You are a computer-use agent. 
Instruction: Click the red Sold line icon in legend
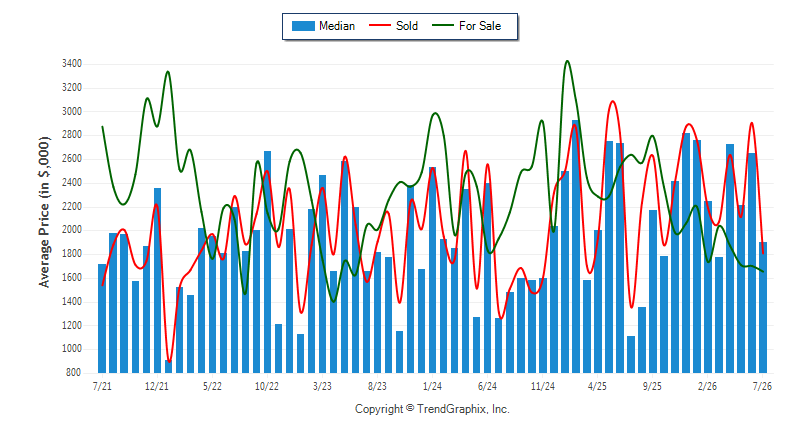click(380, 25)
